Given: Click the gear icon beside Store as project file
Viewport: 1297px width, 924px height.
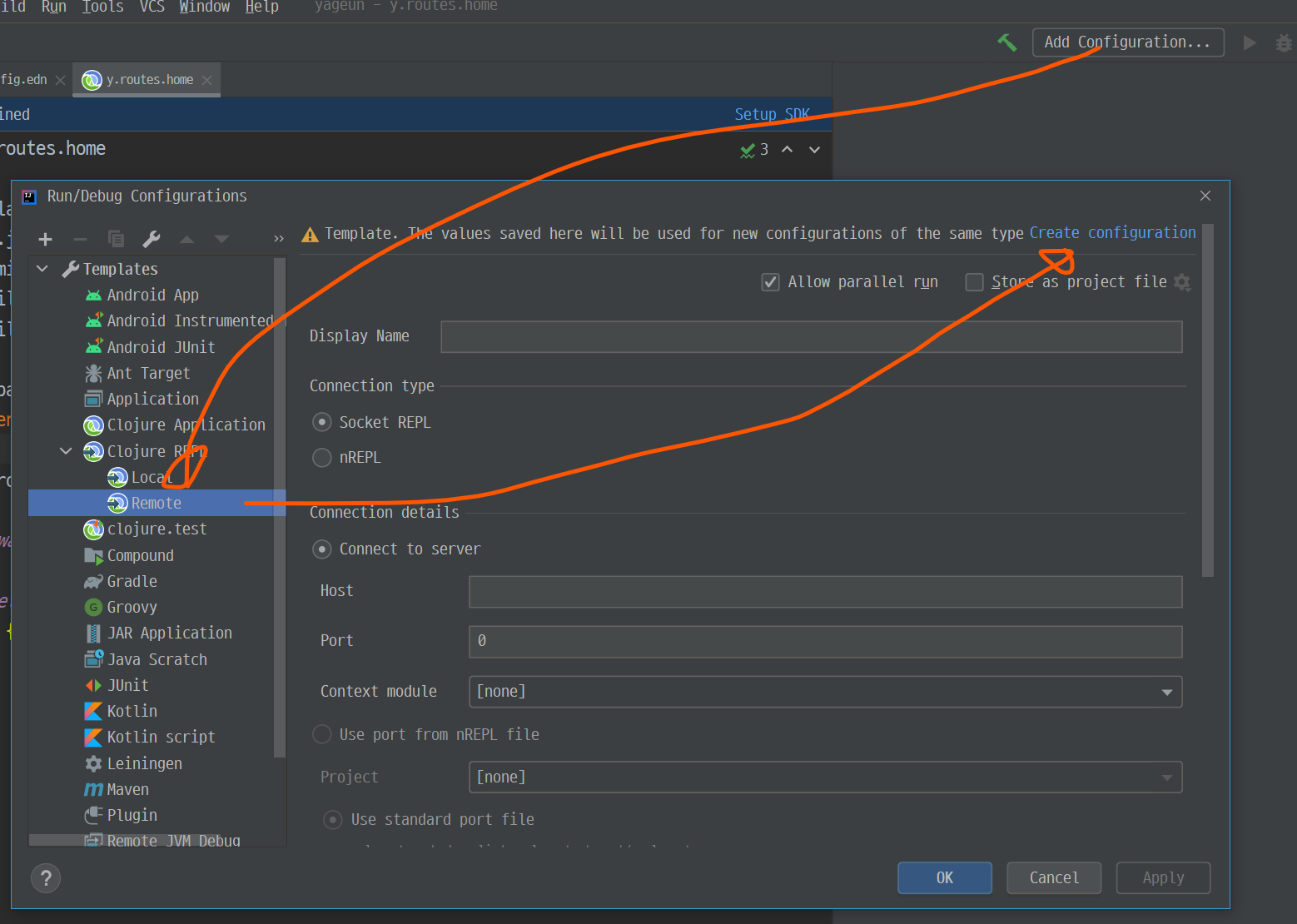Looking at the screenshot, I should [x=1182, y=282].
